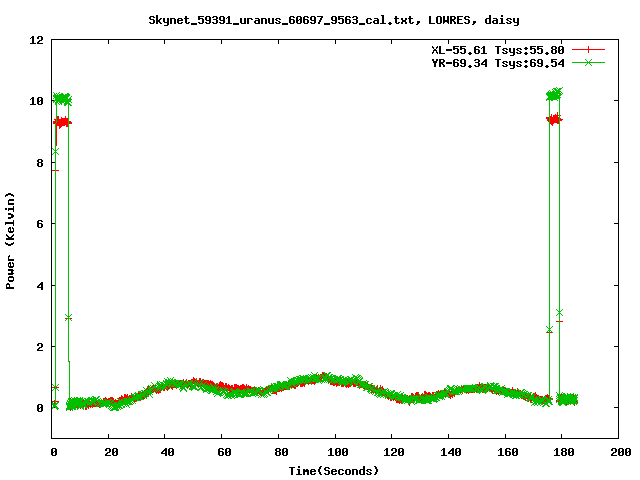Click the y-axis tick label 4
Image resolution: width=640 pixels, height=480 pixels.
click(x=40, y=286)
